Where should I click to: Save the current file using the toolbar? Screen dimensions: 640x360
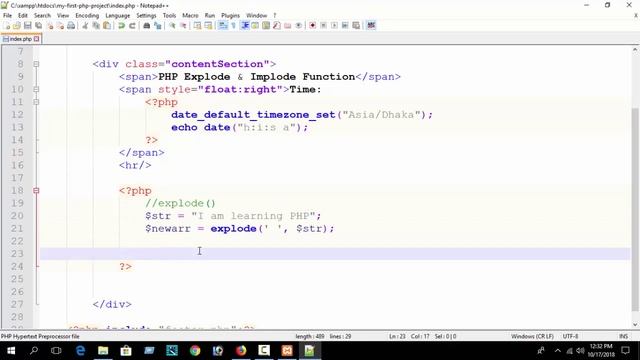pyautogui.click(x=27, y=26)
